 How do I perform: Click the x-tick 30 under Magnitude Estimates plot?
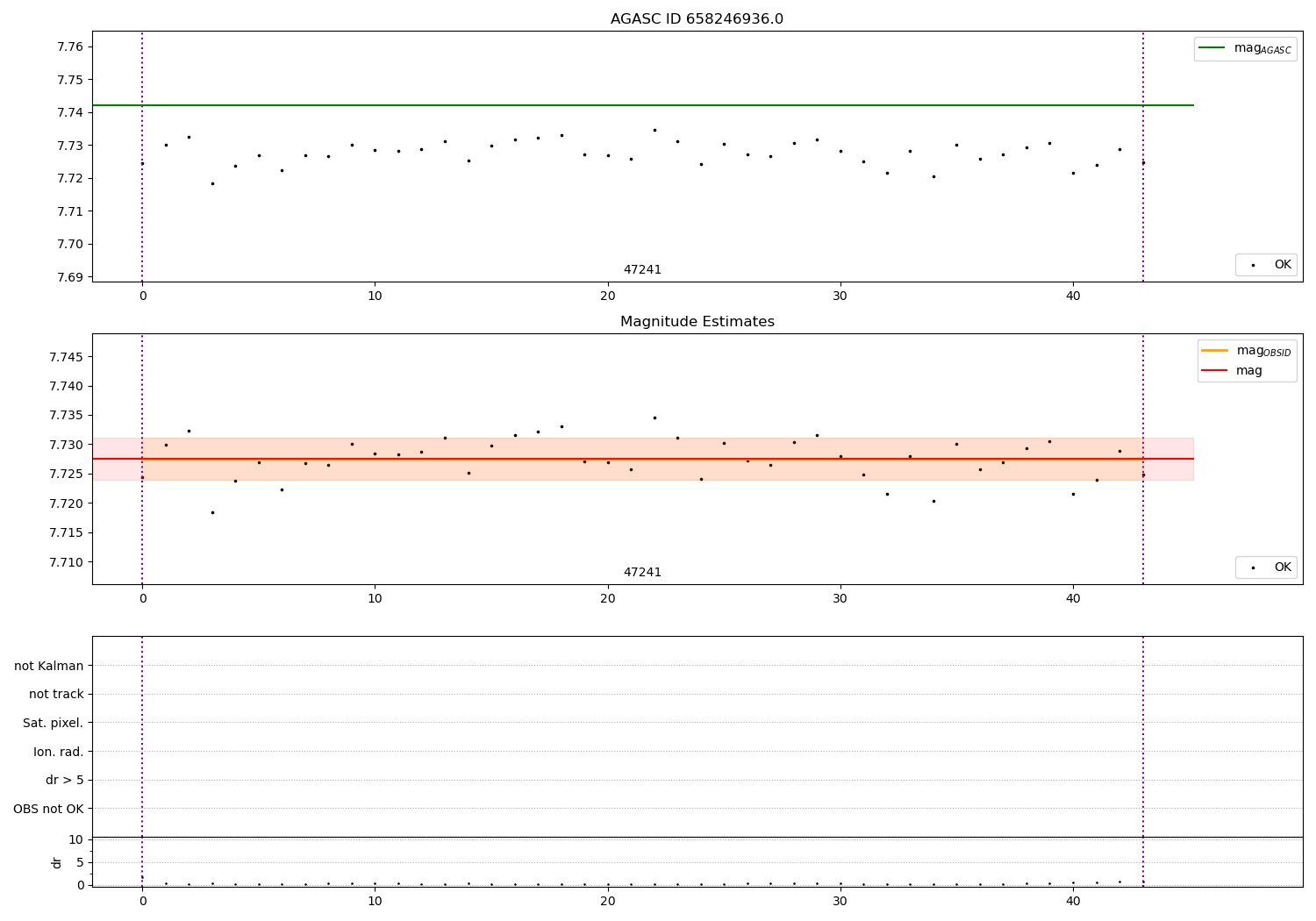pos(840,599)
